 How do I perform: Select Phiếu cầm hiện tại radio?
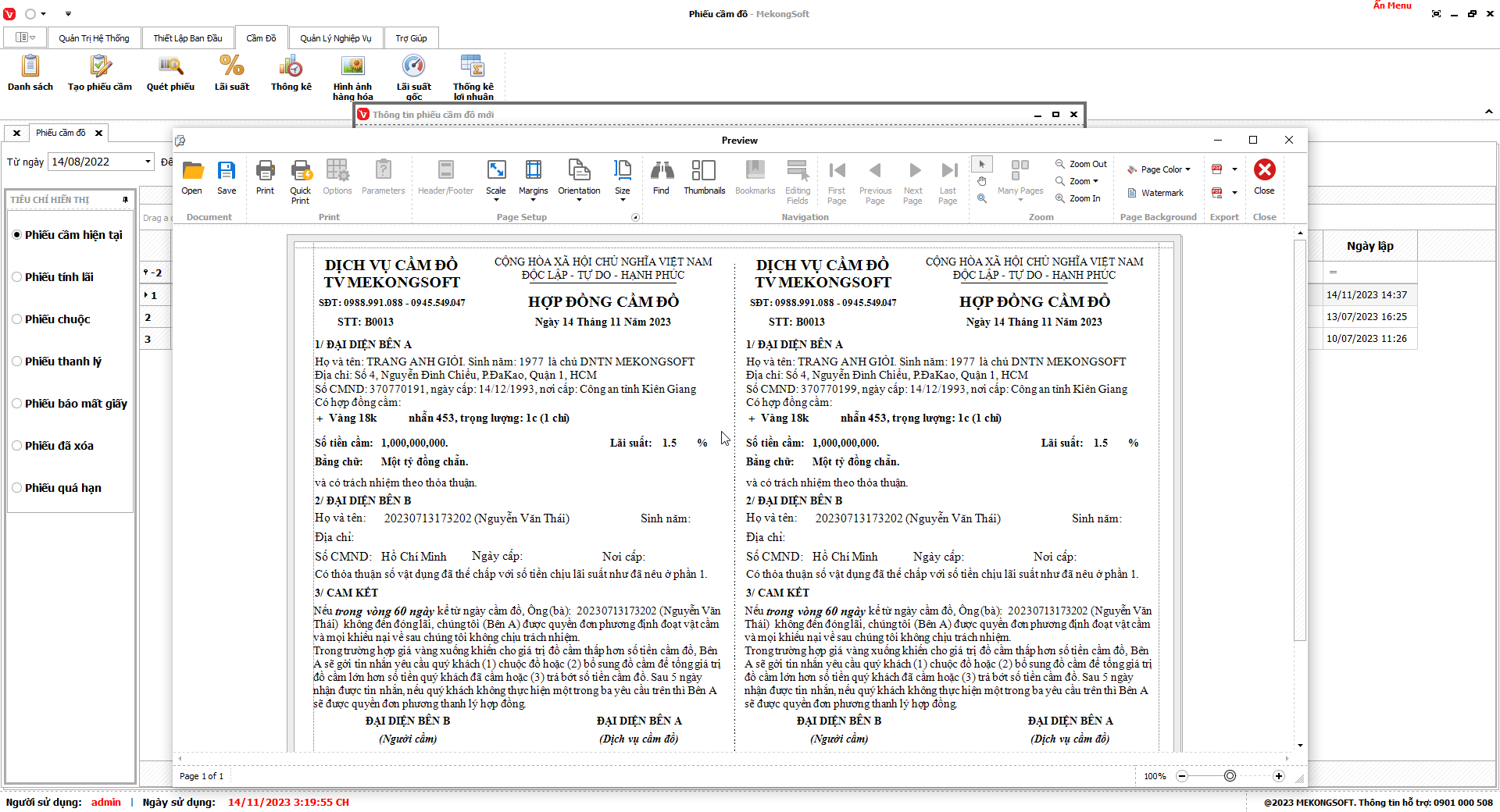click(x=17, y=235)
